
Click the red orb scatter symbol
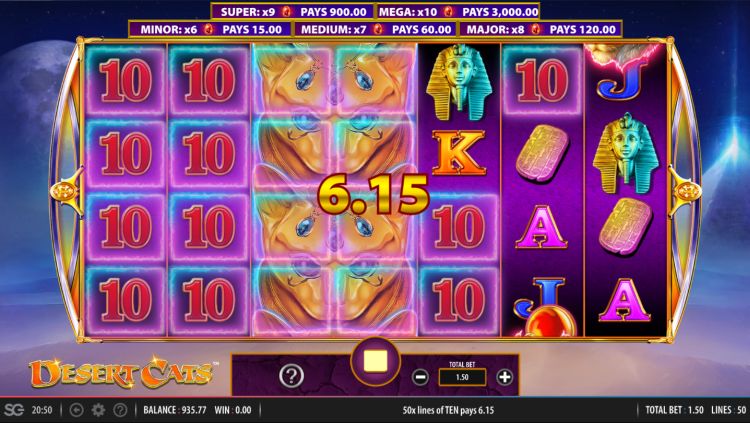tap(551, 320)
